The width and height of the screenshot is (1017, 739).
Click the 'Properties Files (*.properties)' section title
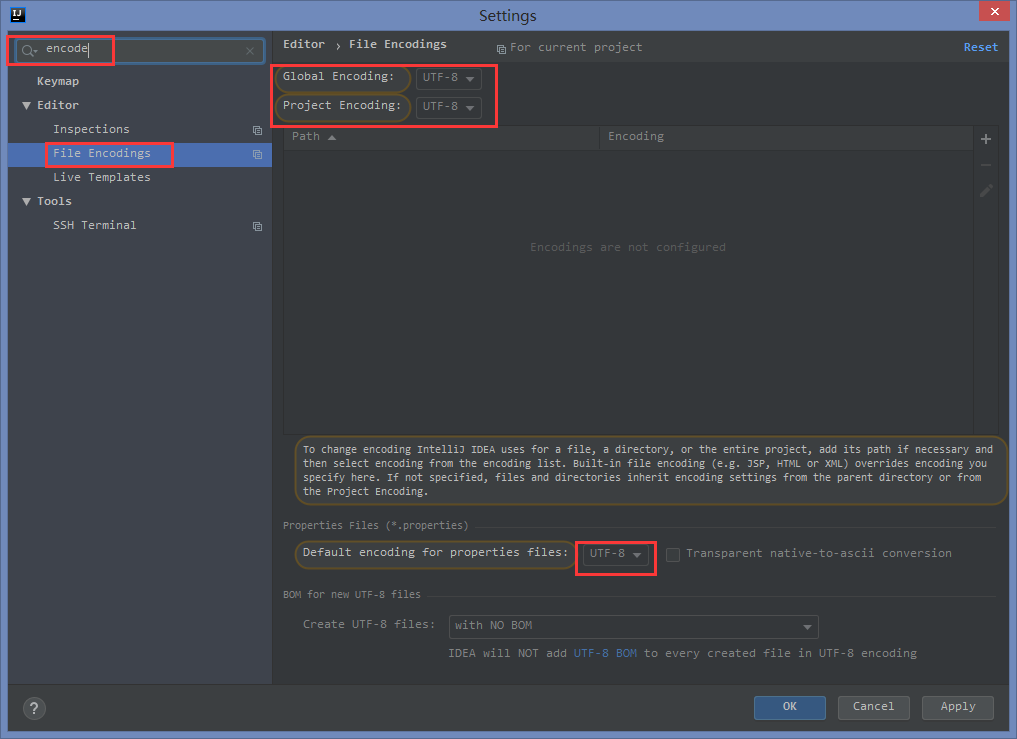[376, 526]
